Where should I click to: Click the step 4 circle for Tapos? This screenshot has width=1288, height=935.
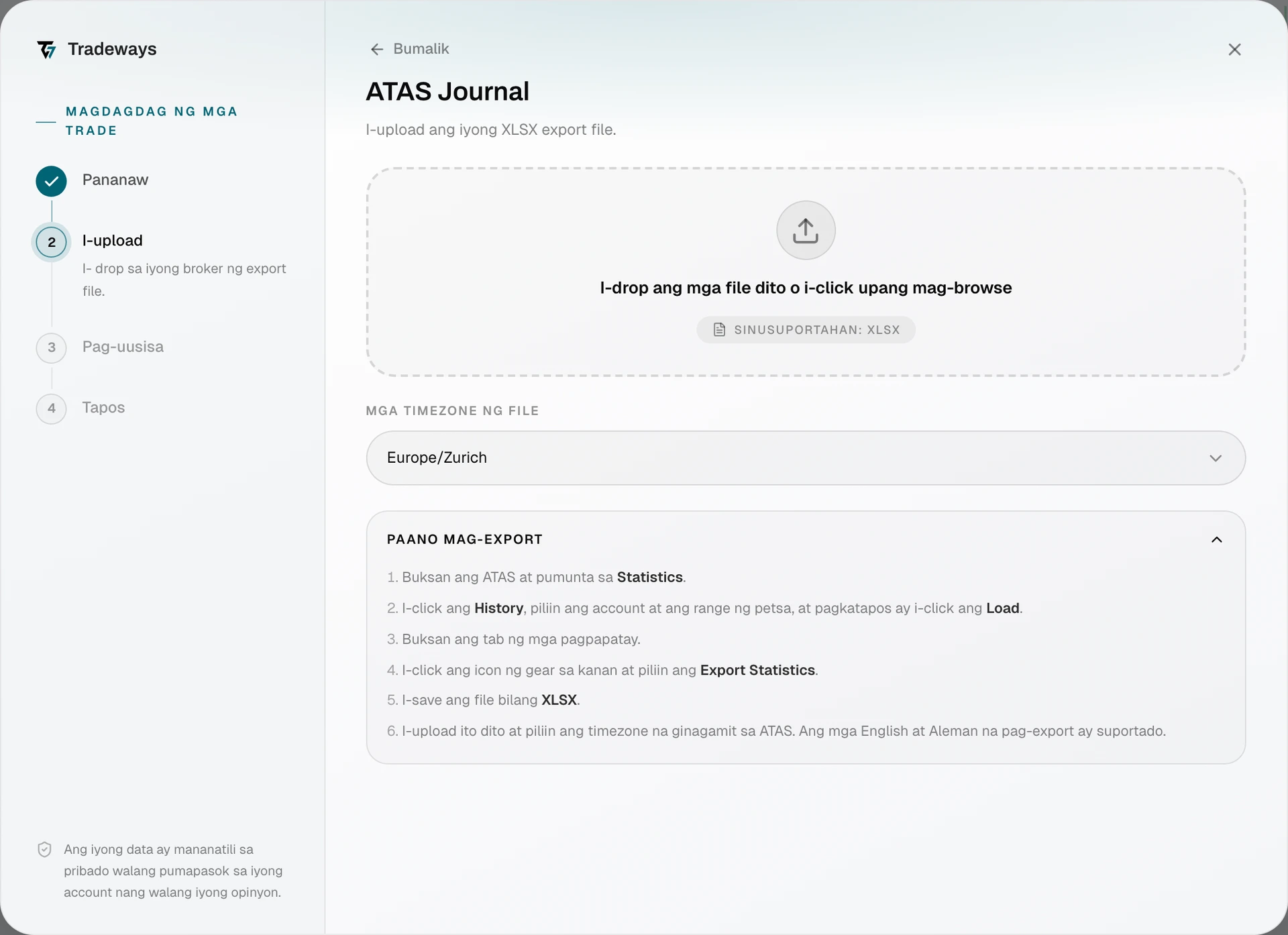pos(52,408)
